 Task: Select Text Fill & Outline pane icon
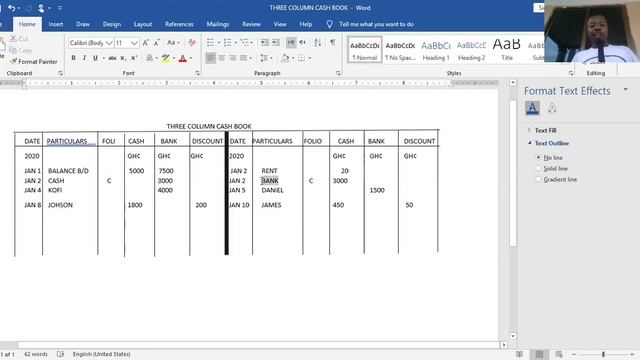(x=532, y=108)
